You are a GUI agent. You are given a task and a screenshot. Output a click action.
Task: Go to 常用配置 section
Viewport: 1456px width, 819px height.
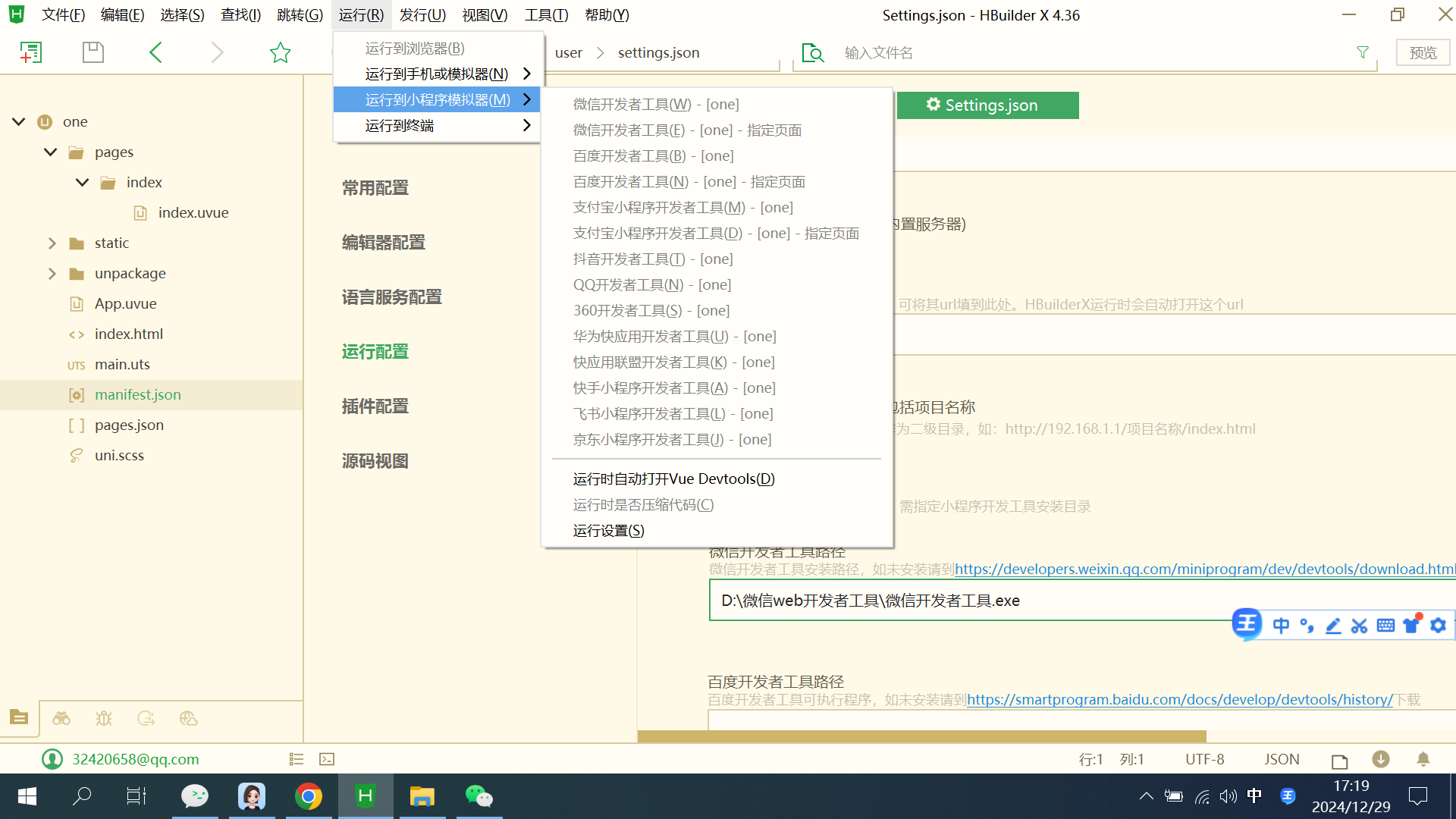pos(375,187)
